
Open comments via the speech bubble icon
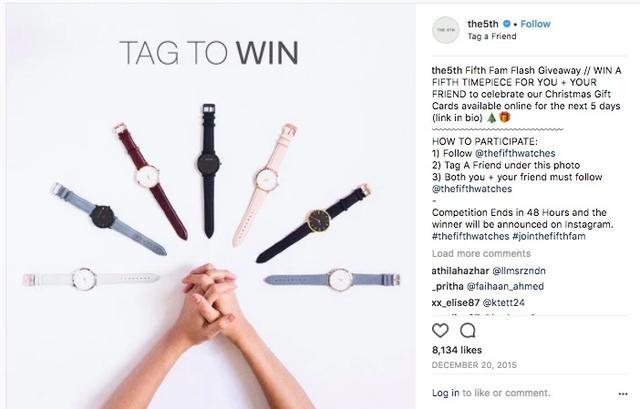[x=467, y=330]
